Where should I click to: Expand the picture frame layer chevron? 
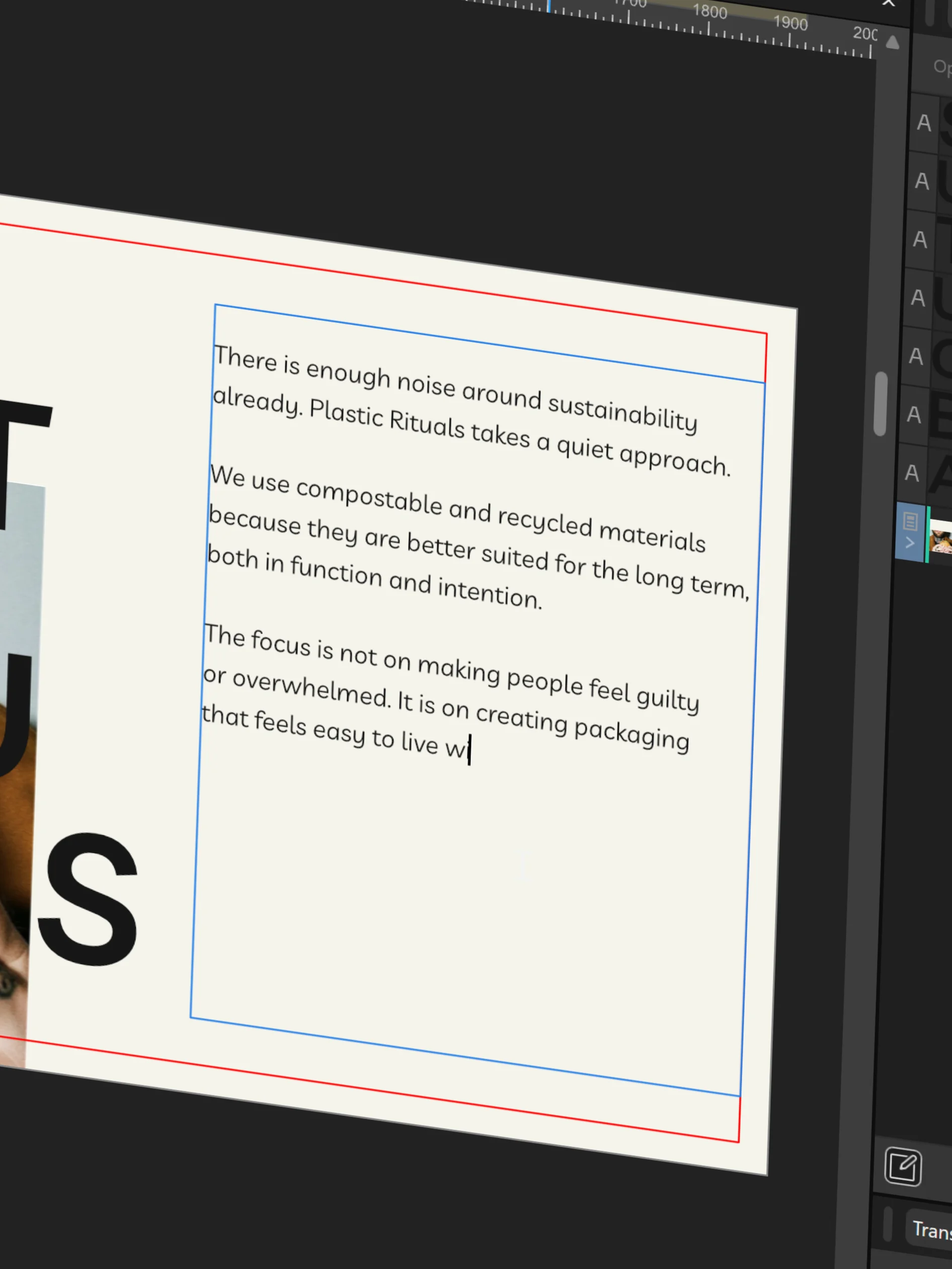(910, 543)
